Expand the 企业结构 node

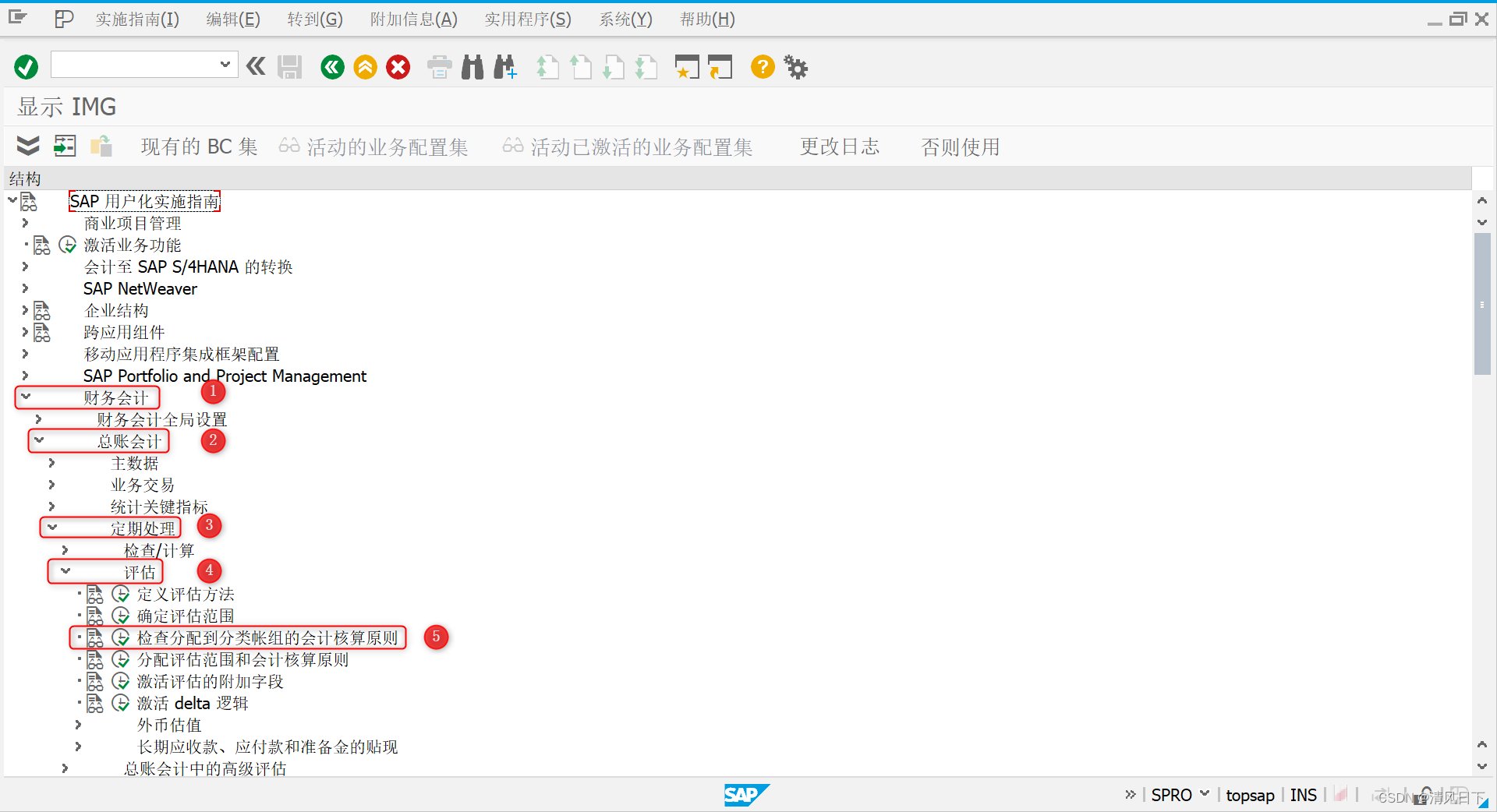point(25,310)
